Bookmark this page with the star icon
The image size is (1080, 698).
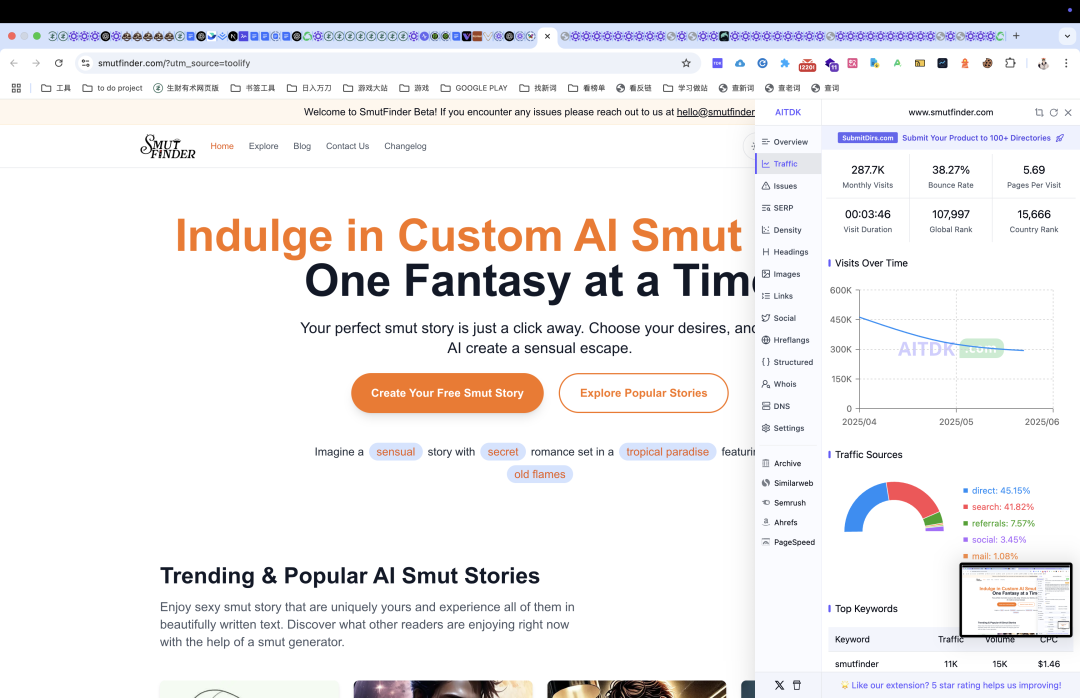coord(686,63)
